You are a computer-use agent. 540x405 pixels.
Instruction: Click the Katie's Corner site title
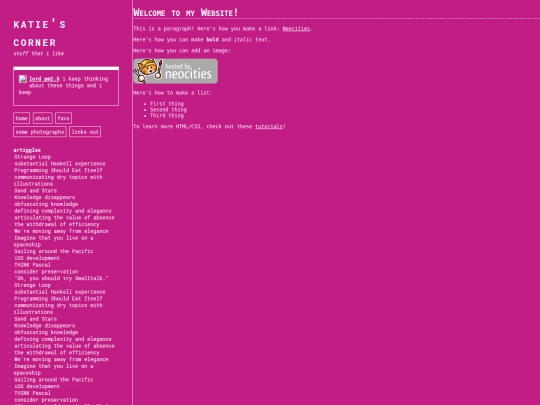pyautogui.click(x=40, y=33)
